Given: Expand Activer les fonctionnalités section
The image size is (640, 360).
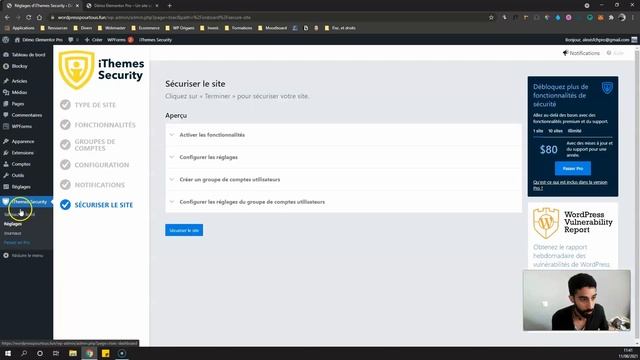Looking at the screenshot, I should tap(343, 135).
